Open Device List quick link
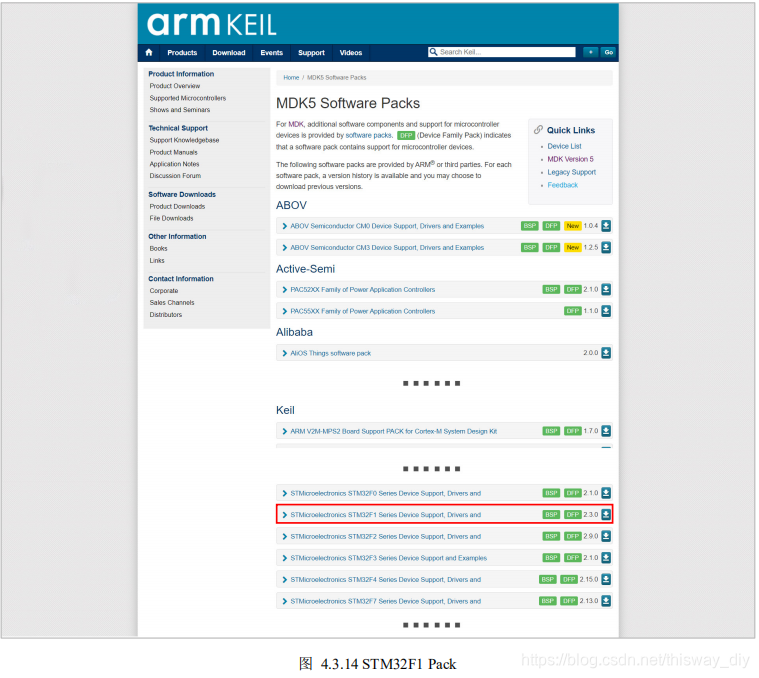Screen dimensions: 759x678 pyautogui.click(x=564, y=146)
